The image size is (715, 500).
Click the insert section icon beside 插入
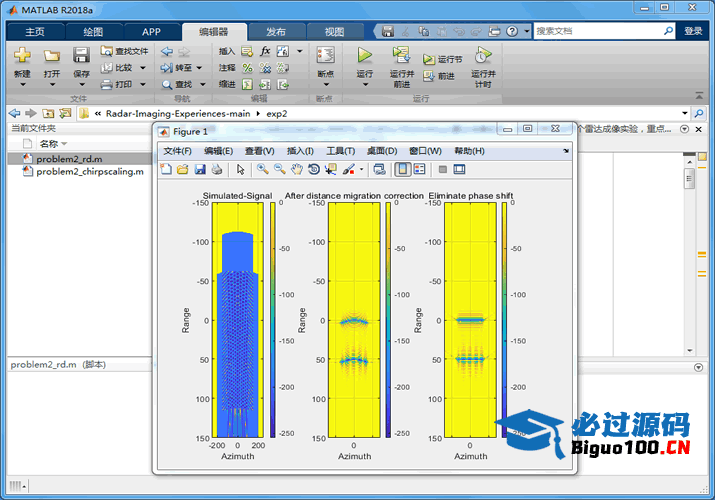(247, 51)
